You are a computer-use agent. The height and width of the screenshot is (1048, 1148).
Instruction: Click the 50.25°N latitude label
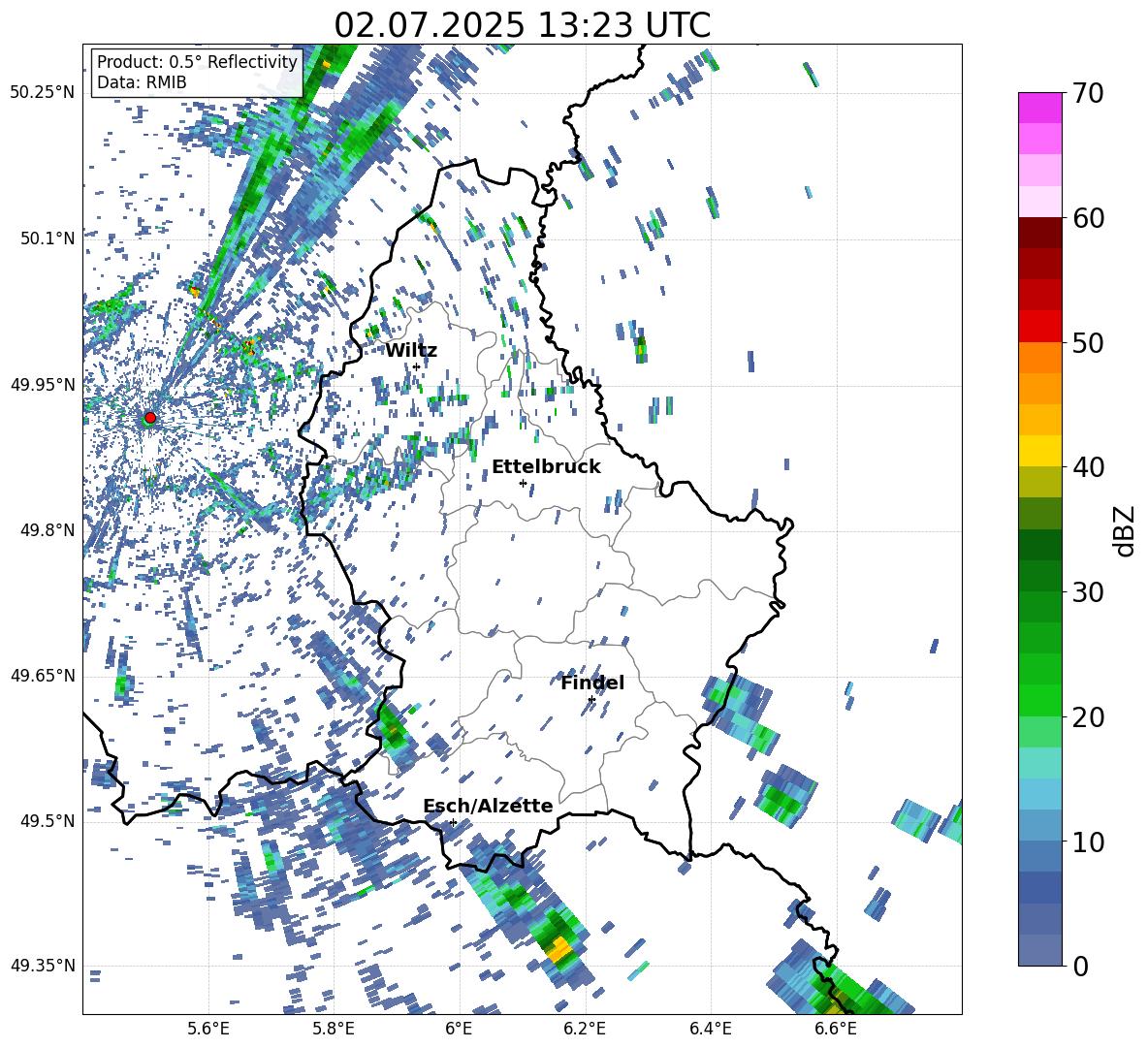[43, 93]
